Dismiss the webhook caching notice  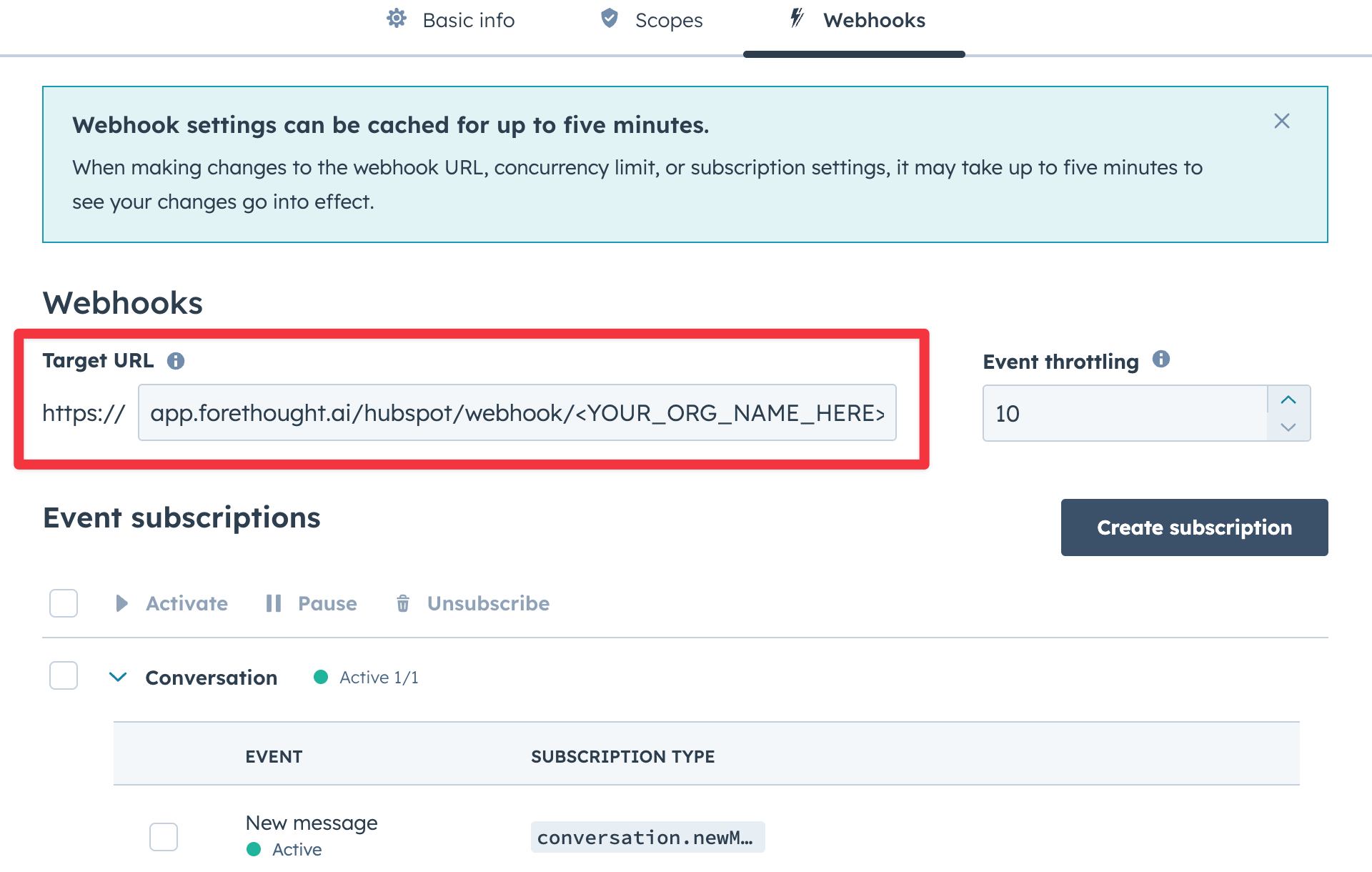[x=1282, y=121]
